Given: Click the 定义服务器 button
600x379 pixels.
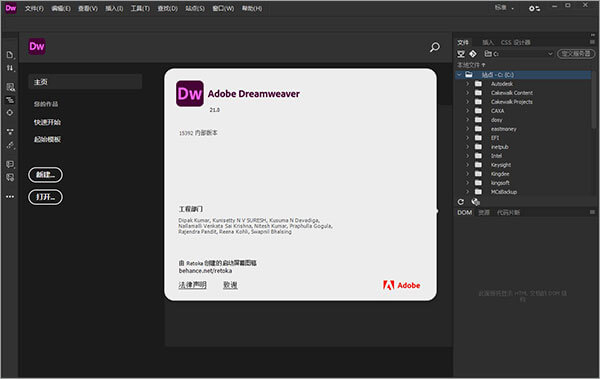Looking at the screenshot, I should [576, 54].
